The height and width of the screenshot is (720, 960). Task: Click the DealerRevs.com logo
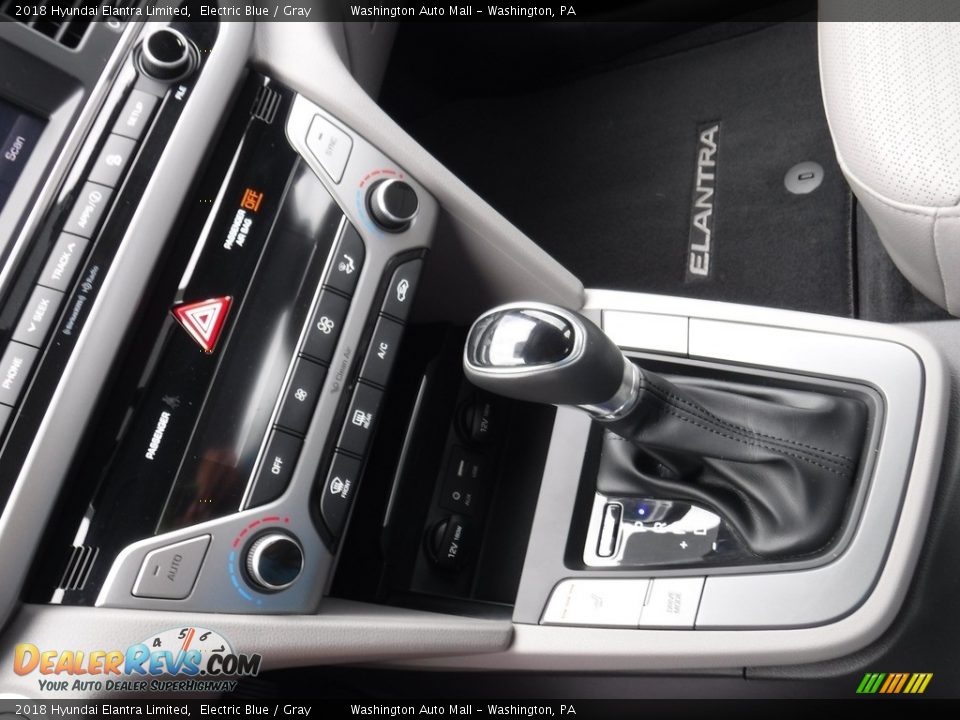[137, 661]
